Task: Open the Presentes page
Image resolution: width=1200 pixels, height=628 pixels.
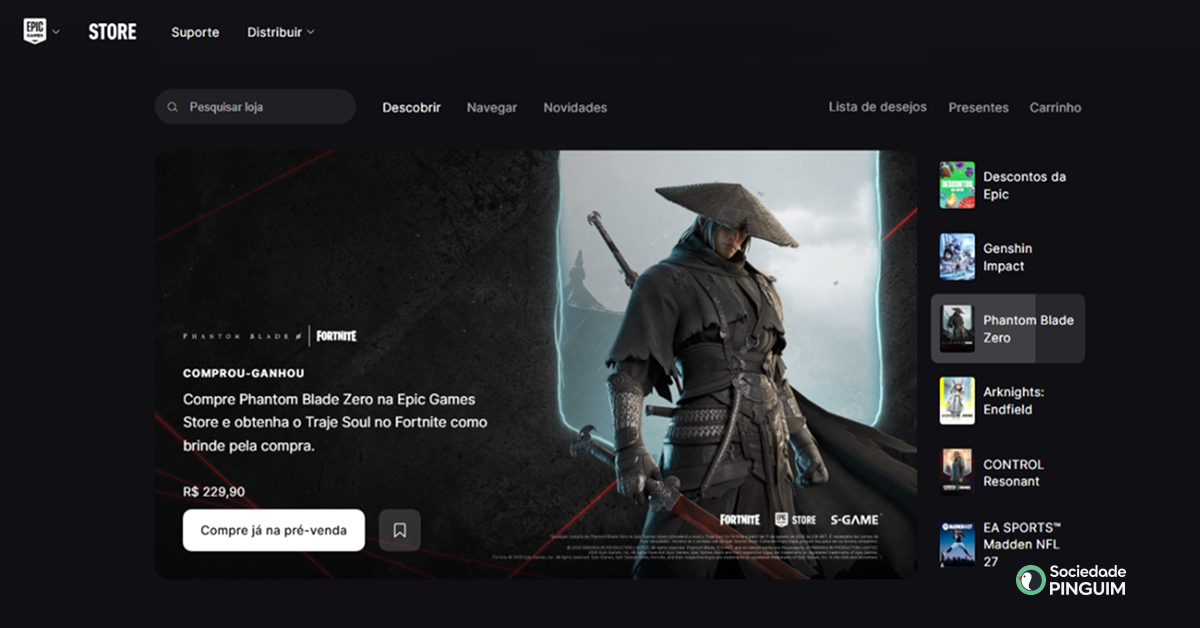Action: 978,107
